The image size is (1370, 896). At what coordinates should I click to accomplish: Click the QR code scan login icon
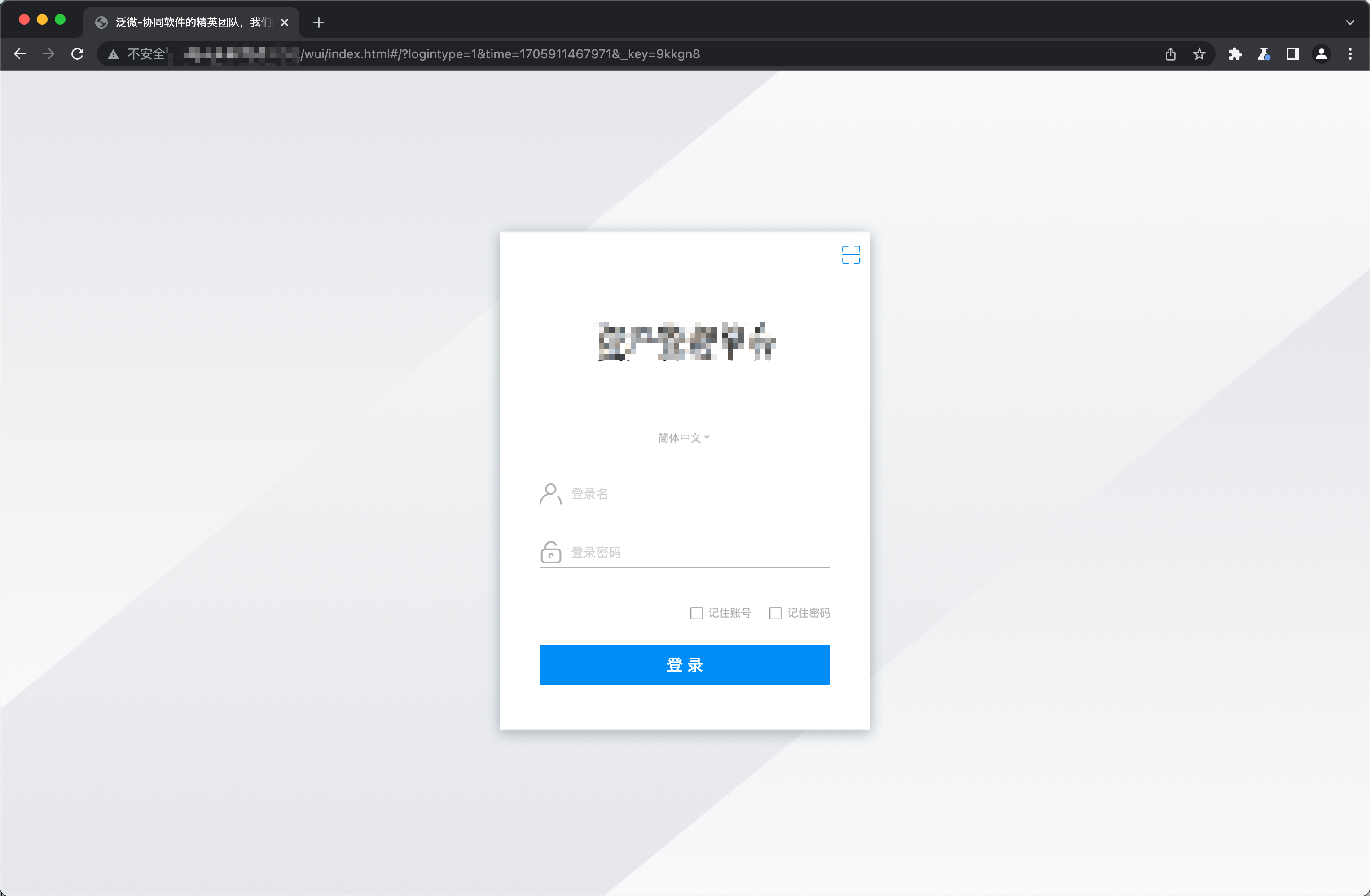coord(850,255)
